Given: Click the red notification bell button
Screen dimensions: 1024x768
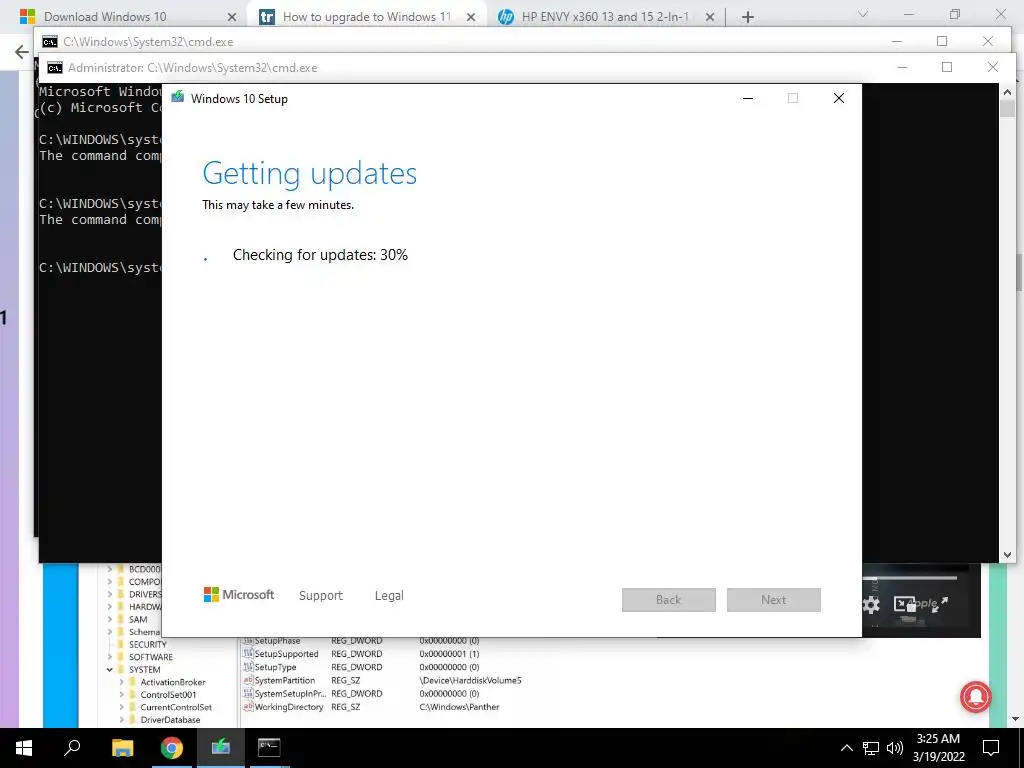Looking at the screenshot, I should click(x=976, y=697).
